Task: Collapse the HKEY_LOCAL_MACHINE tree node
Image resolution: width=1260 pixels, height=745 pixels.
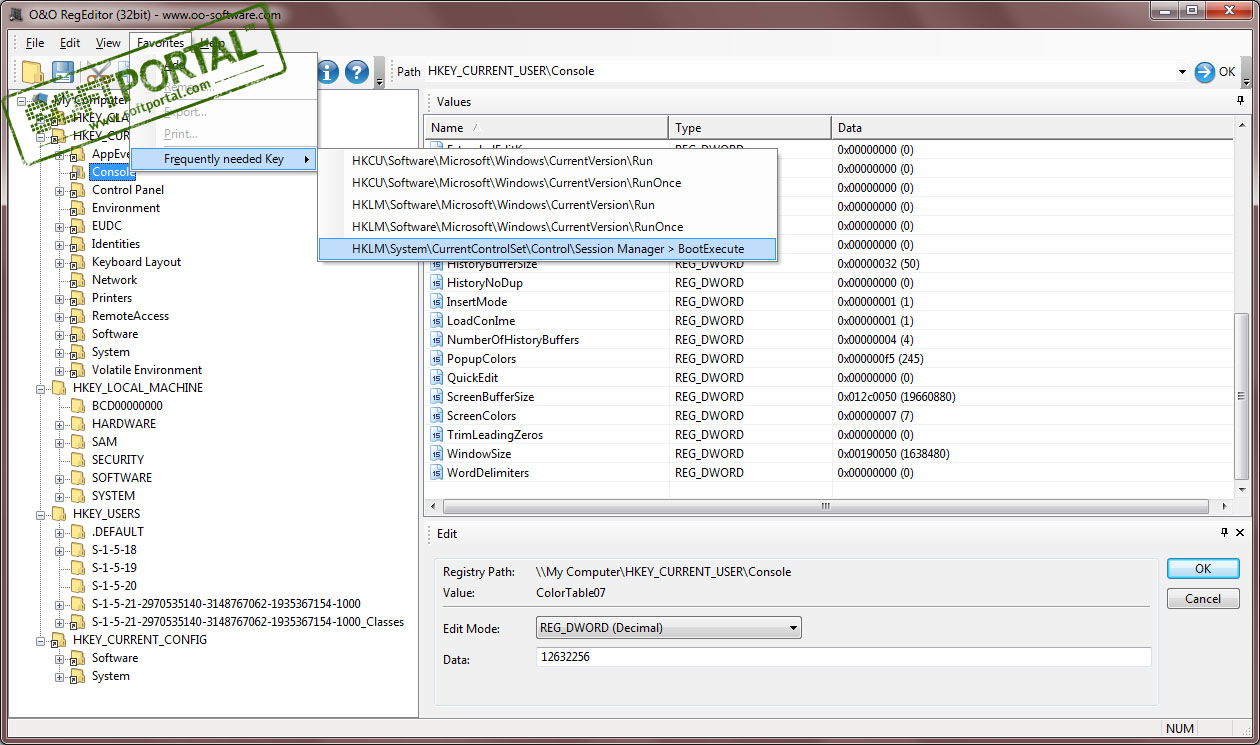Action: (41, 388)
